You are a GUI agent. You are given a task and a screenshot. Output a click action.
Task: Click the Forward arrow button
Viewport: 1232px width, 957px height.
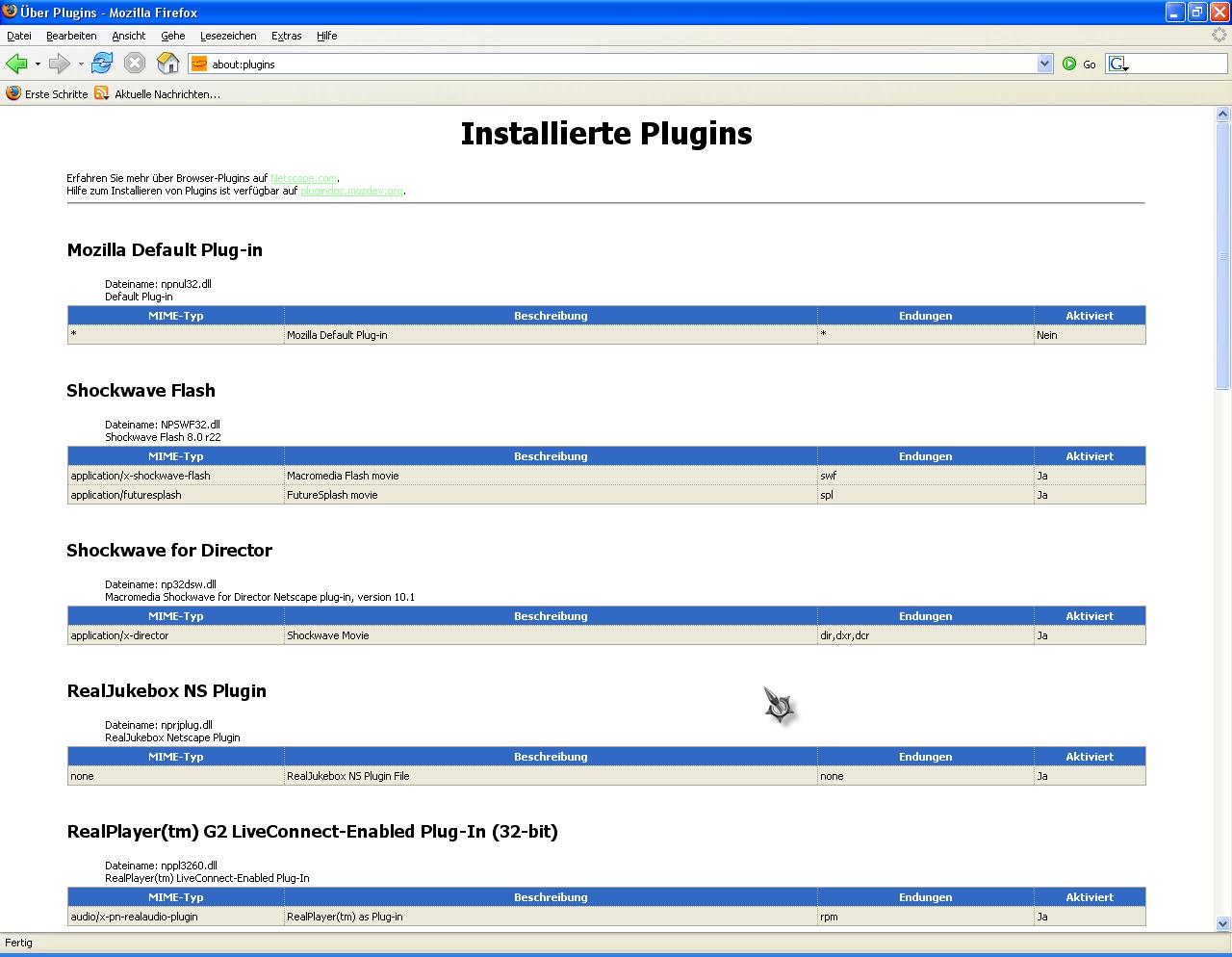[x=60, y=64]
